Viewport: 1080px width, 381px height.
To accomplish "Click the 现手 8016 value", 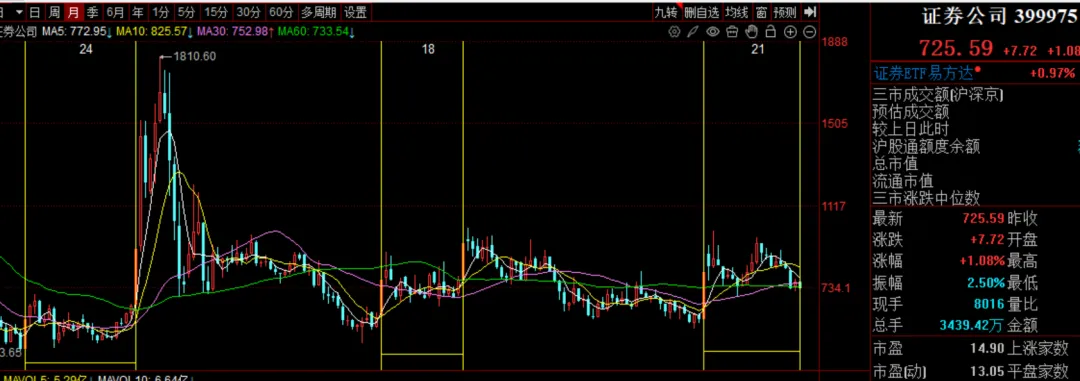I will 988,305.
